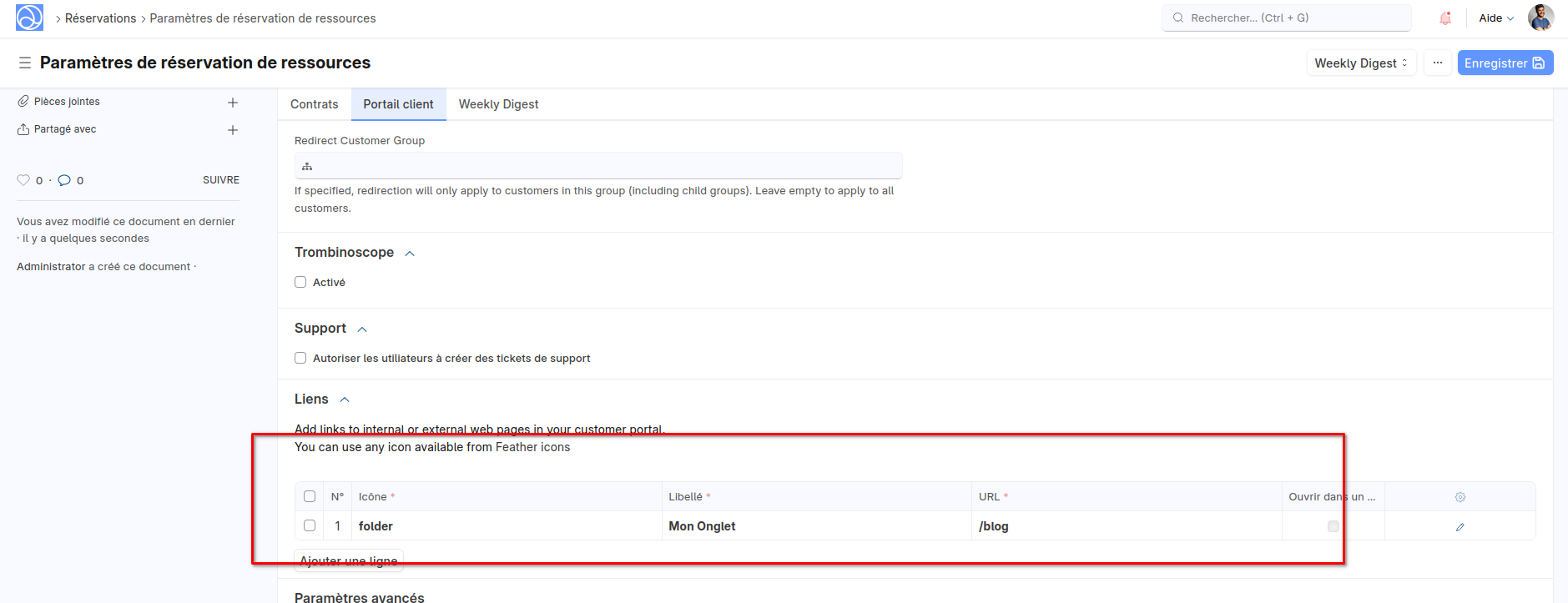The width and height of the screenshot is (1568, 603).
Task: Select row 1 checkbox in links table
Action: pos(310,525)
